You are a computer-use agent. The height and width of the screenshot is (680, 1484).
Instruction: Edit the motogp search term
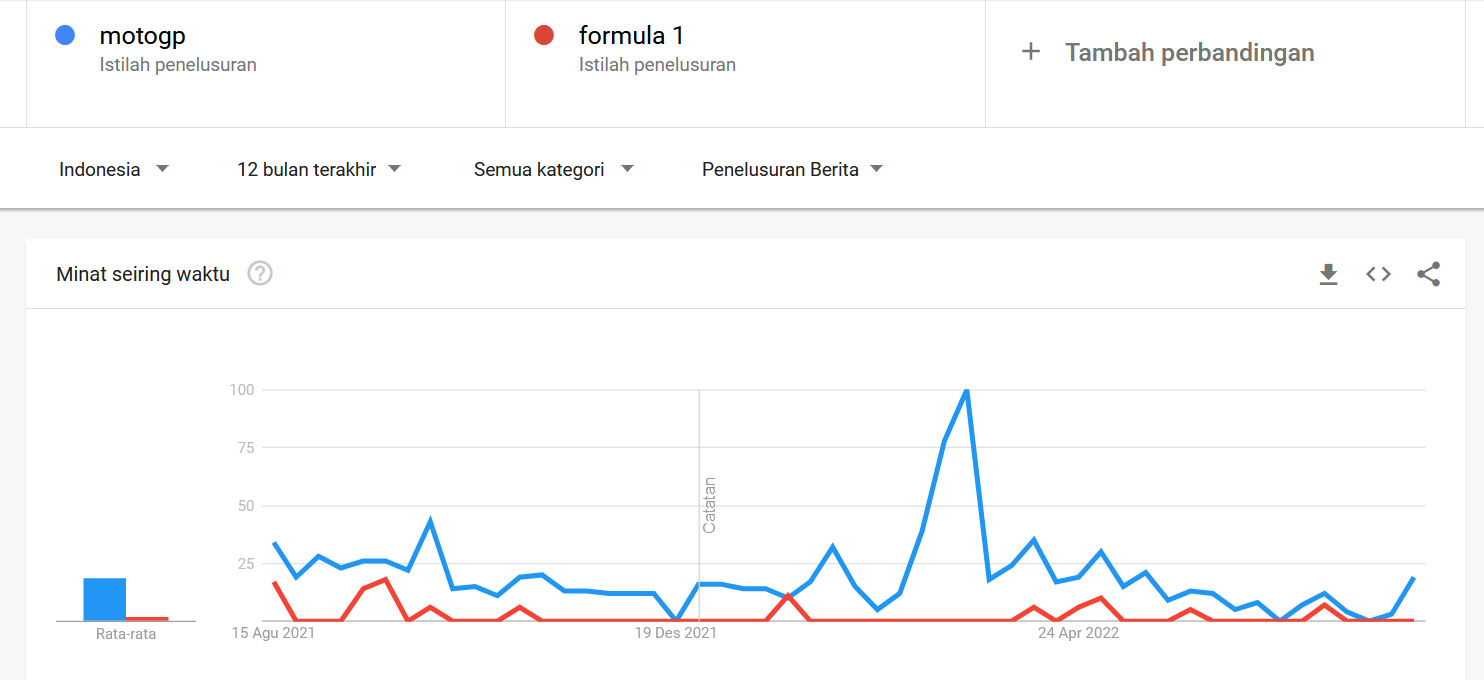pos(142,36)
